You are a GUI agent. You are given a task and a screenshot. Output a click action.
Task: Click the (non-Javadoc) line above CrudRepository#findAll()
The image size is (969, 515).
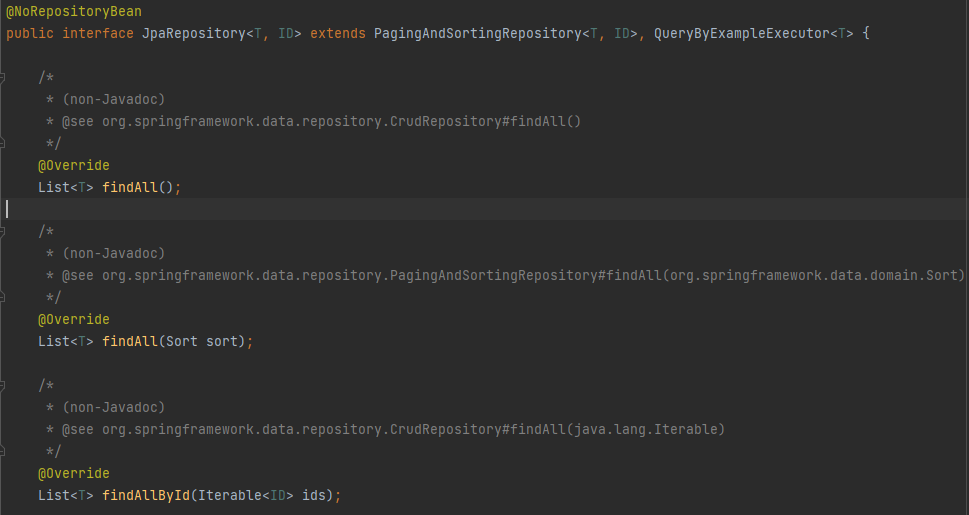(106, 99)
